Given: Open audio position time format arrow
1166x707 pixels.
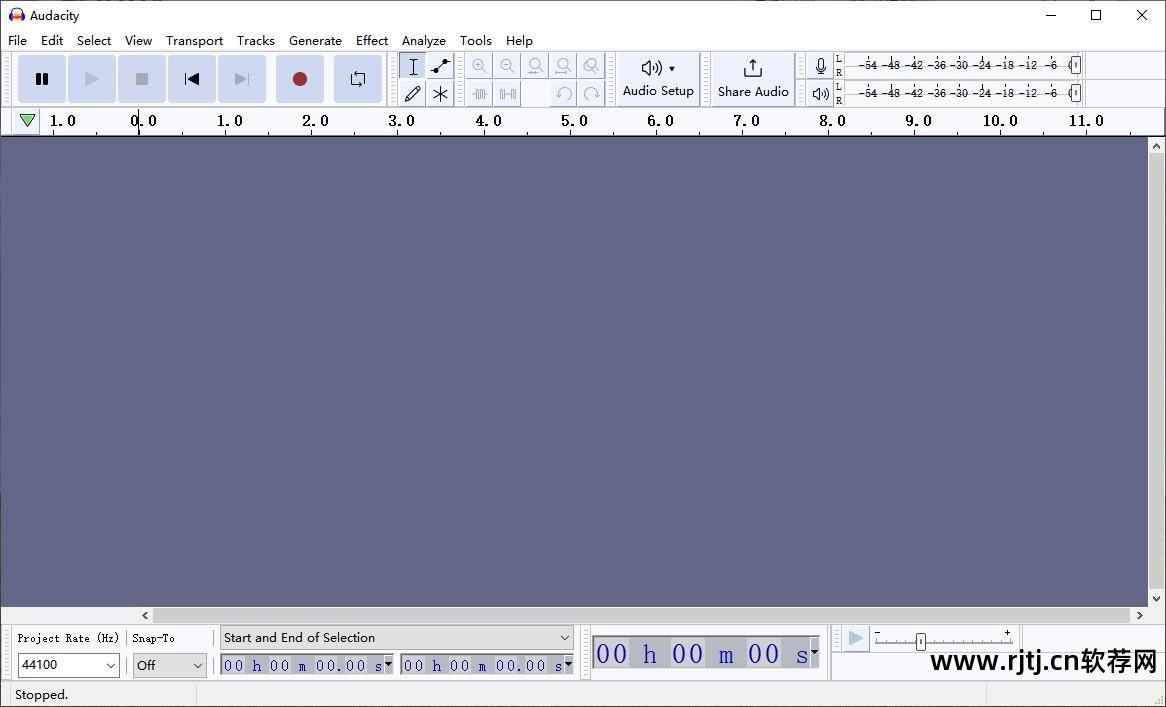Looking at the screenshot, I should coord(814,652).
